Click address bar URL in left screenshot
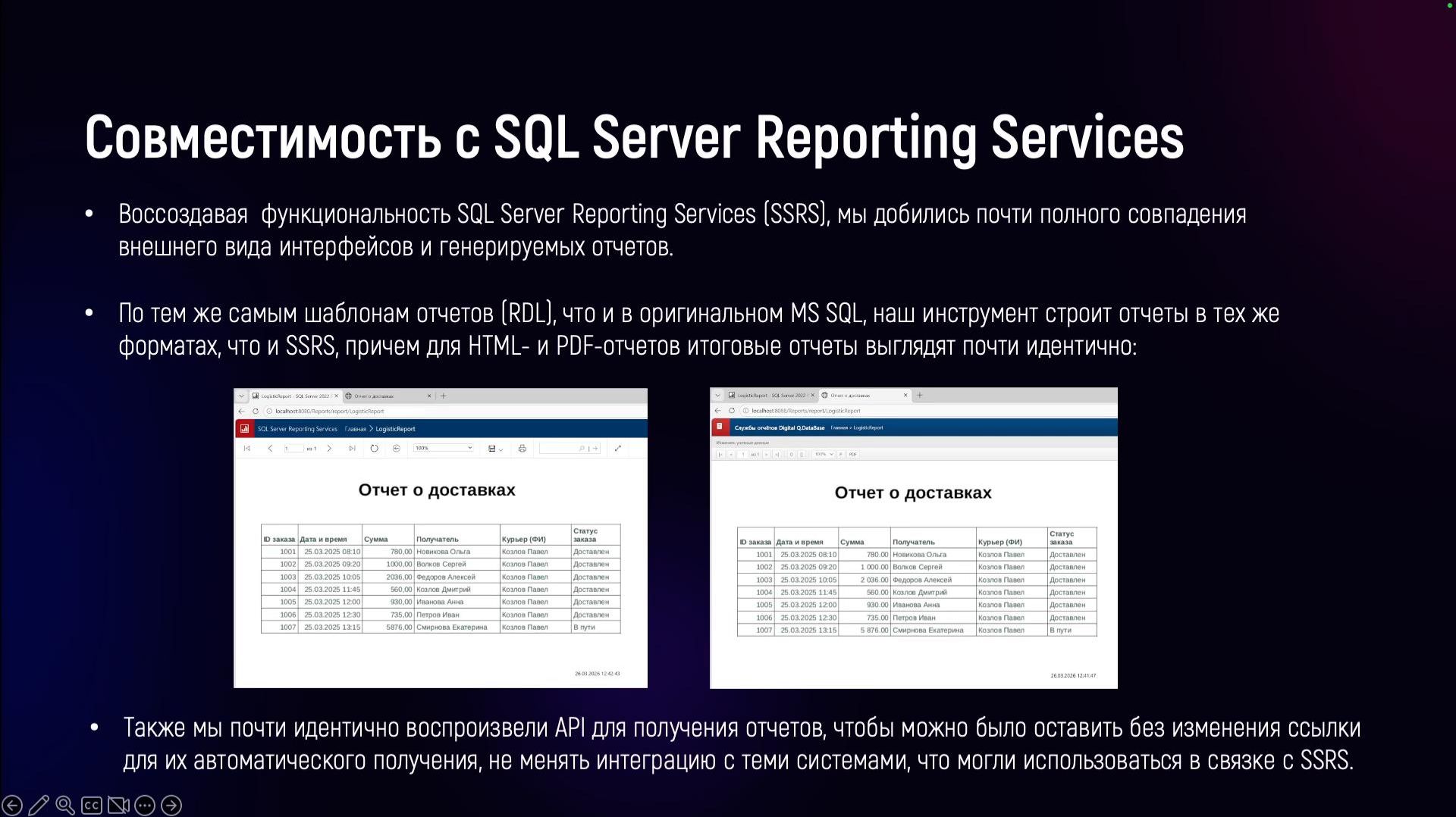Image resolution: width=1456 pixels, height=817 pixels. (330, 412)
